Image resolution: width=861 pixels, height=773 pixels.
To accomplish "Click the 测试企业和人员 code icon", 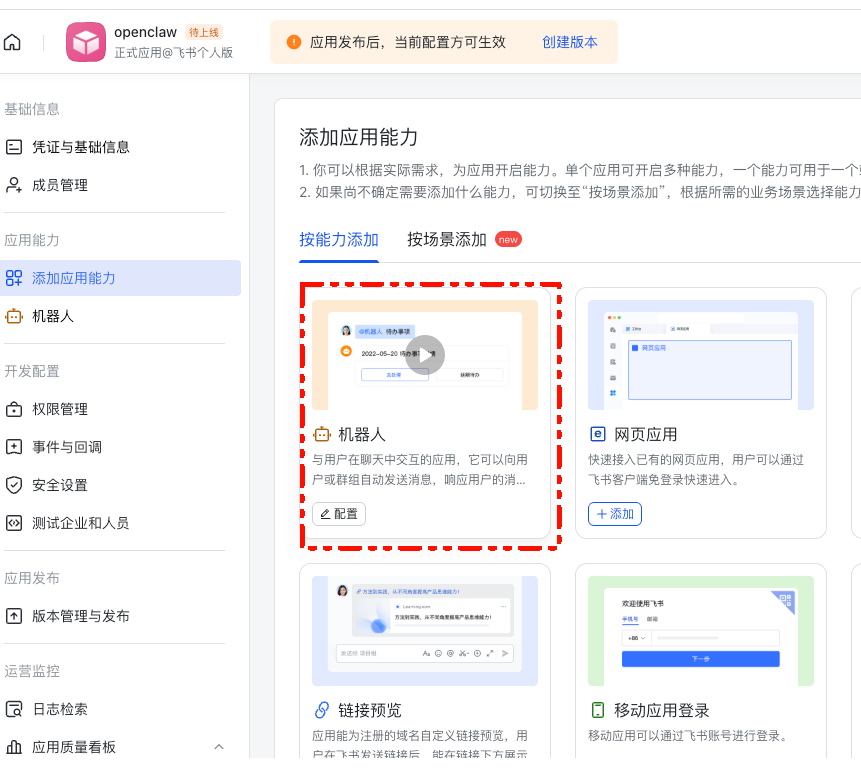I will tap(14, 523).
